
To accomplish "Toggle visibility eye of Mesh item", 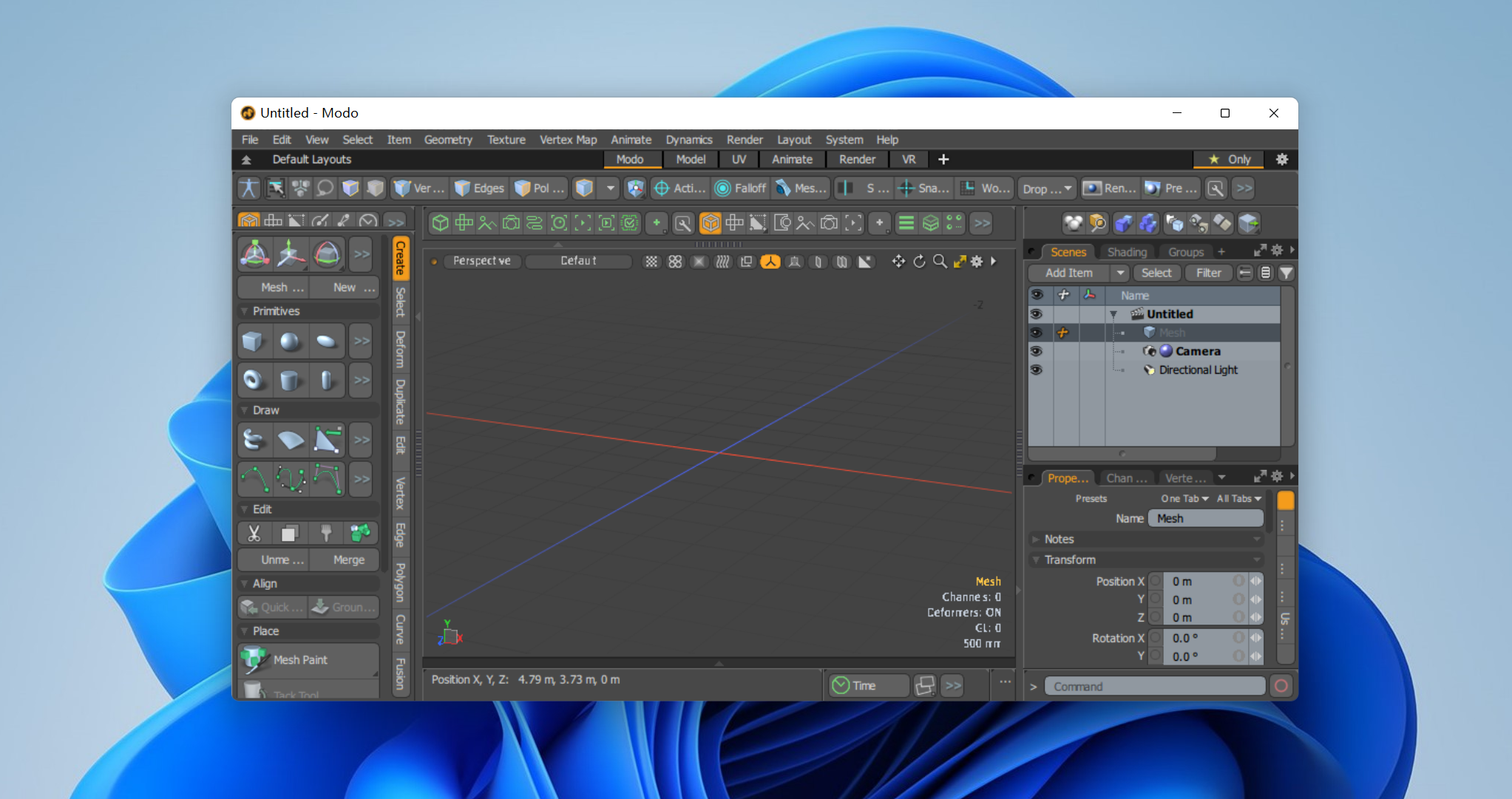I will click(x=1036, y=333).
